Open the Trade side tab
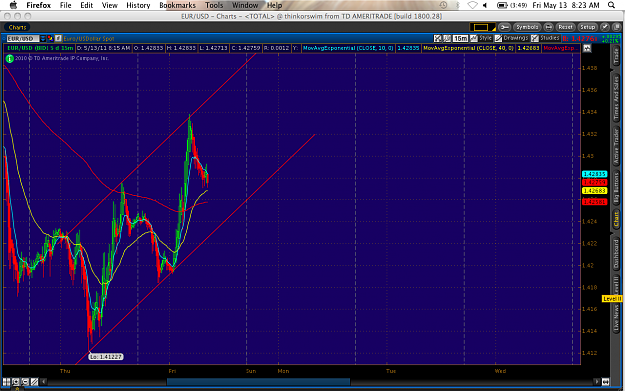Image resolution: width=625 pixels, height=391 pixels. (x=616, y=57)
